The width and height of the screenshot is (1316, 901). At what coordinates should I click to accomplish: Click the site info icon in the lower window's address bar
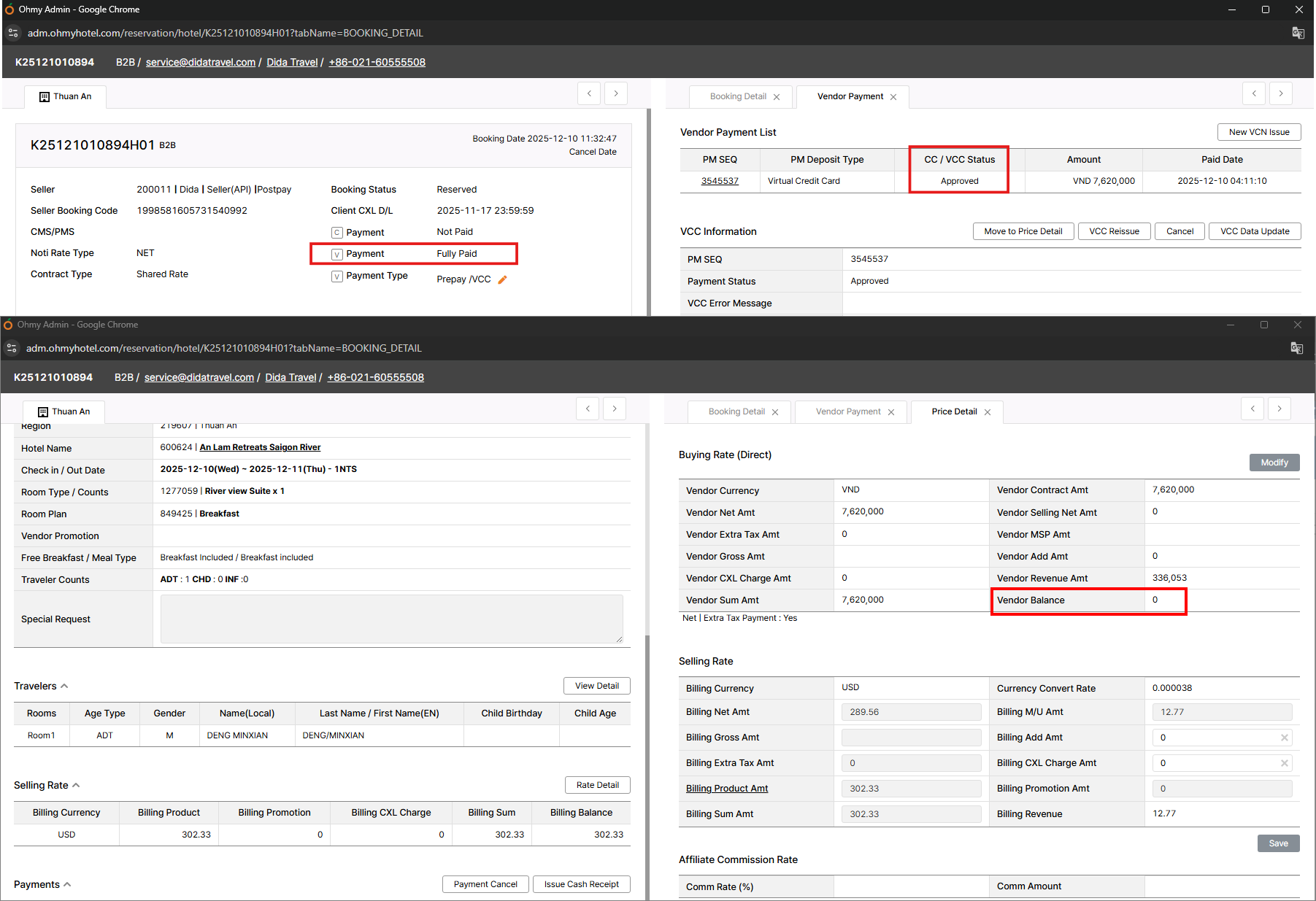click(12, 348)
